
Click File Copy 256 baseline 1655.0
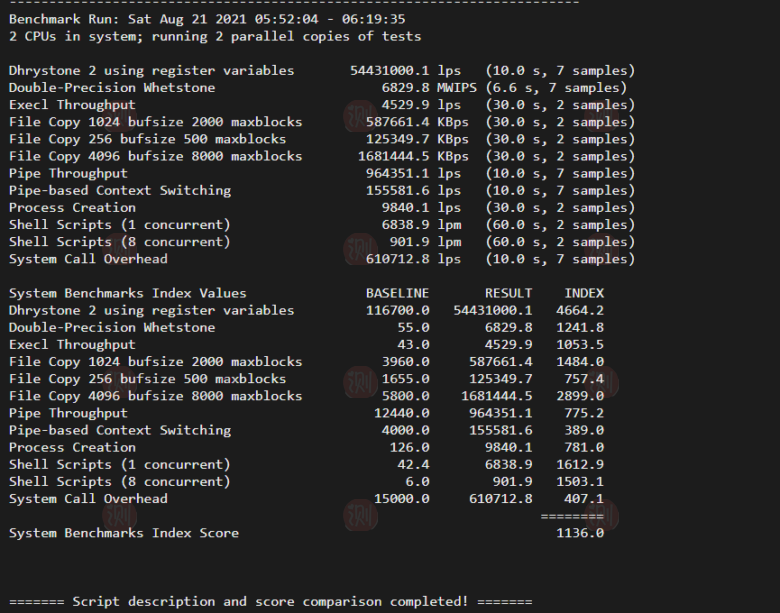pyautogui.click(x=405, y=380)
